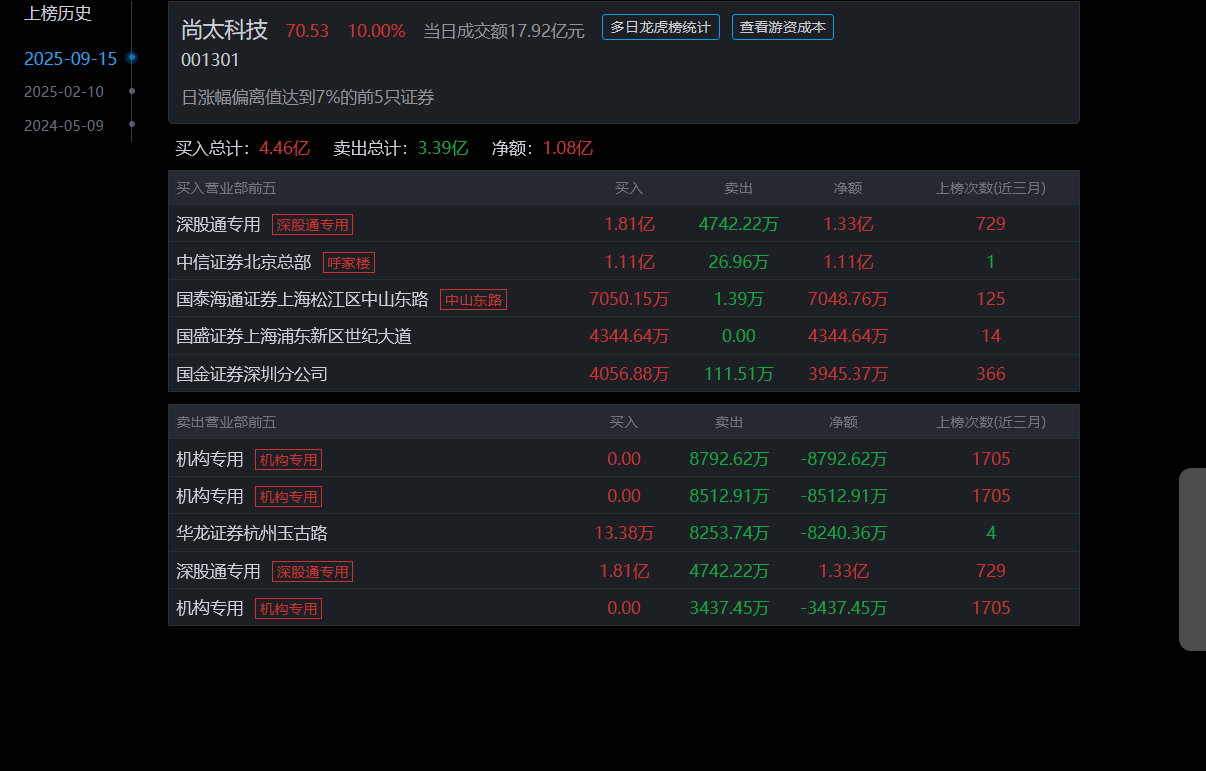Click 上榜次数 header in buy table
This screenshot has height=771, width=1206.
click(x=991, y=188)
